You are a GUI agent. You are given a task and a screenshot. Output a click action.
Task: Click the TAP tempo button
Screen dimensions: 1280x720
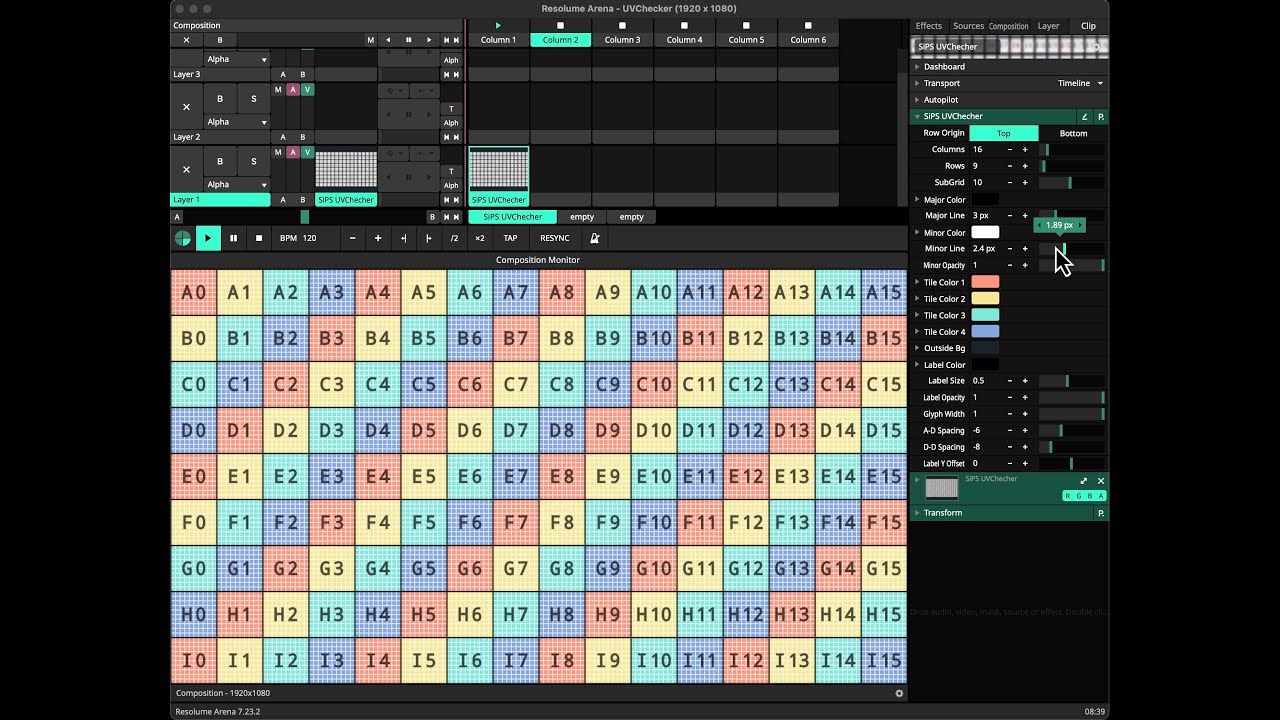(510, 238)
